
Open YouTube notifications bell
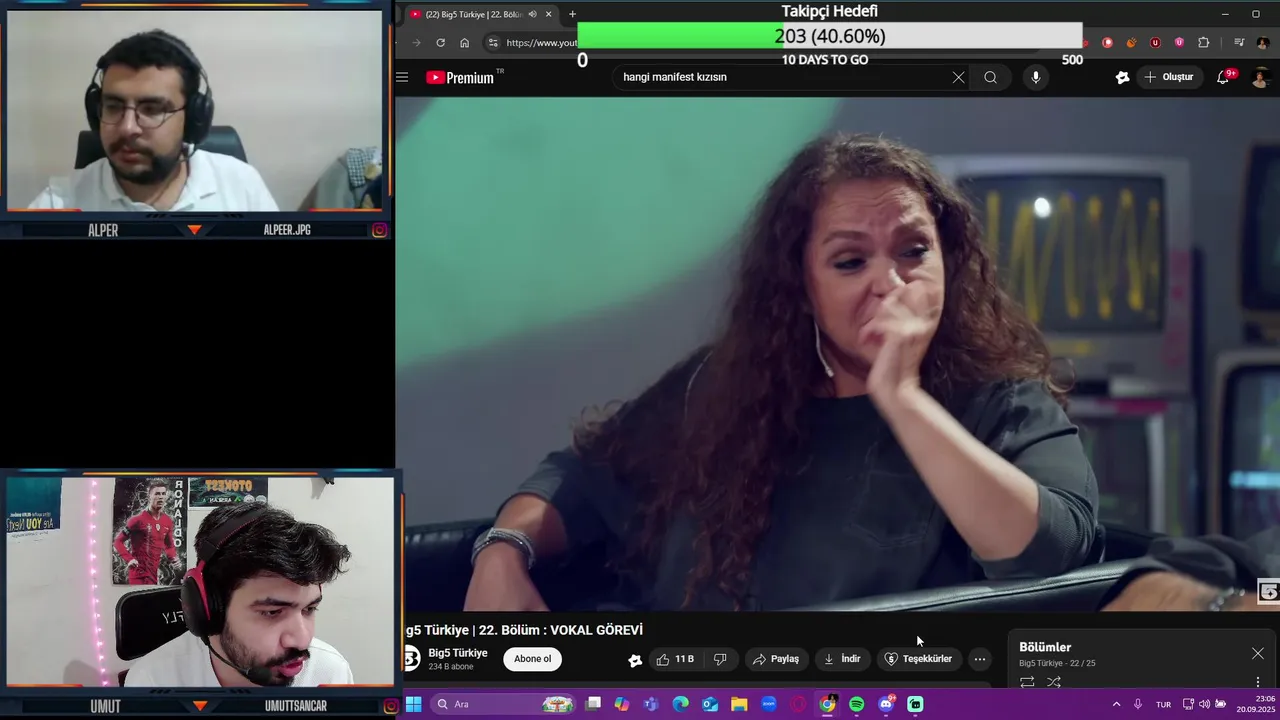point(1222,77)
